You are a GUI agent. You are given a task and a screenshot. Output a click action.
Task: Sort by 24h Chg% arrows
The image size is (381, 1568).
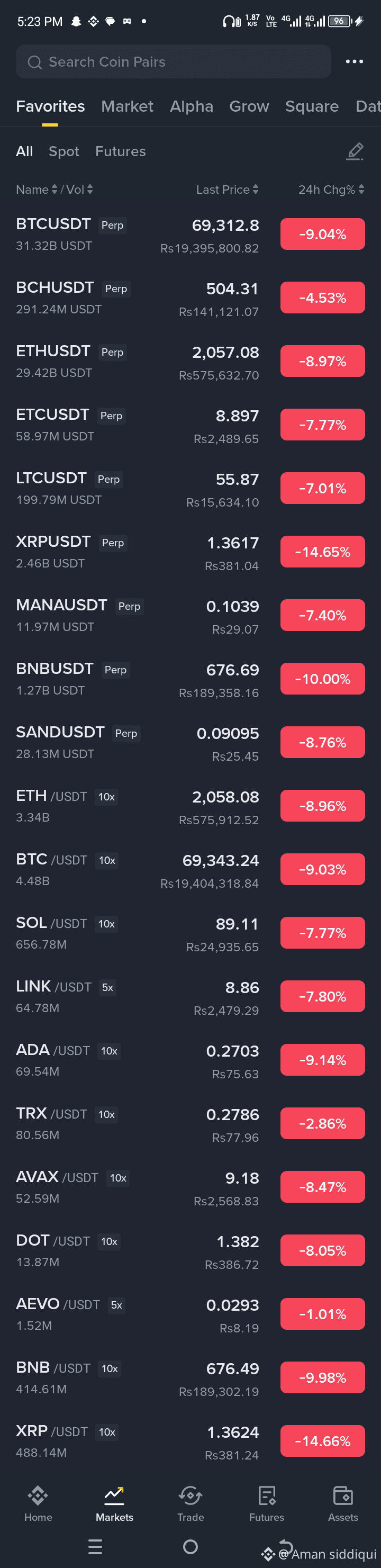pyautogui.click(x=361, y=190)
